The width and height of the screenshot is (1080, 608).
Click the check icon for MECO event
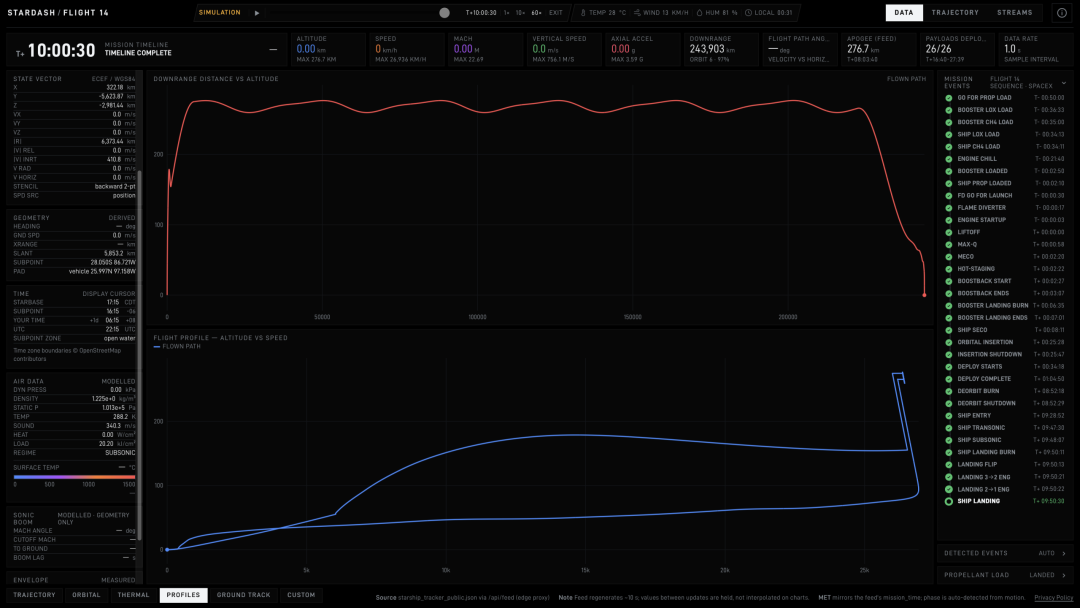(x=948, y=257)
